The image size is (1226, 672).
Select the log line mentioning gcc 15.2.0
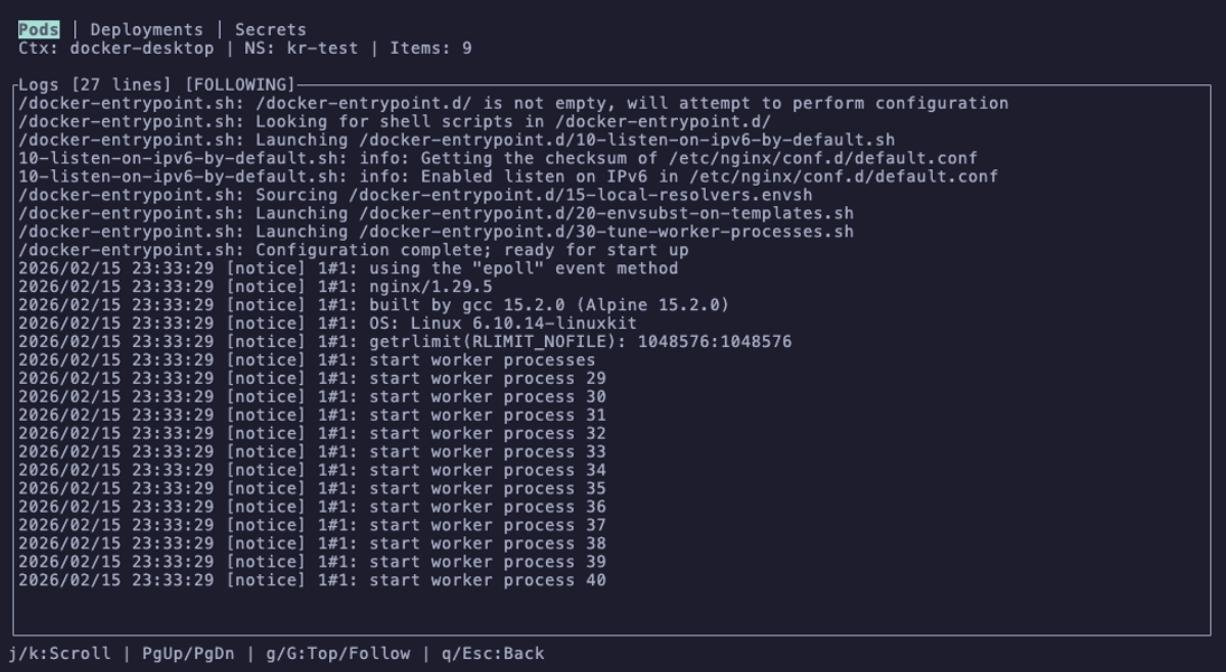[x=373, y=305]
